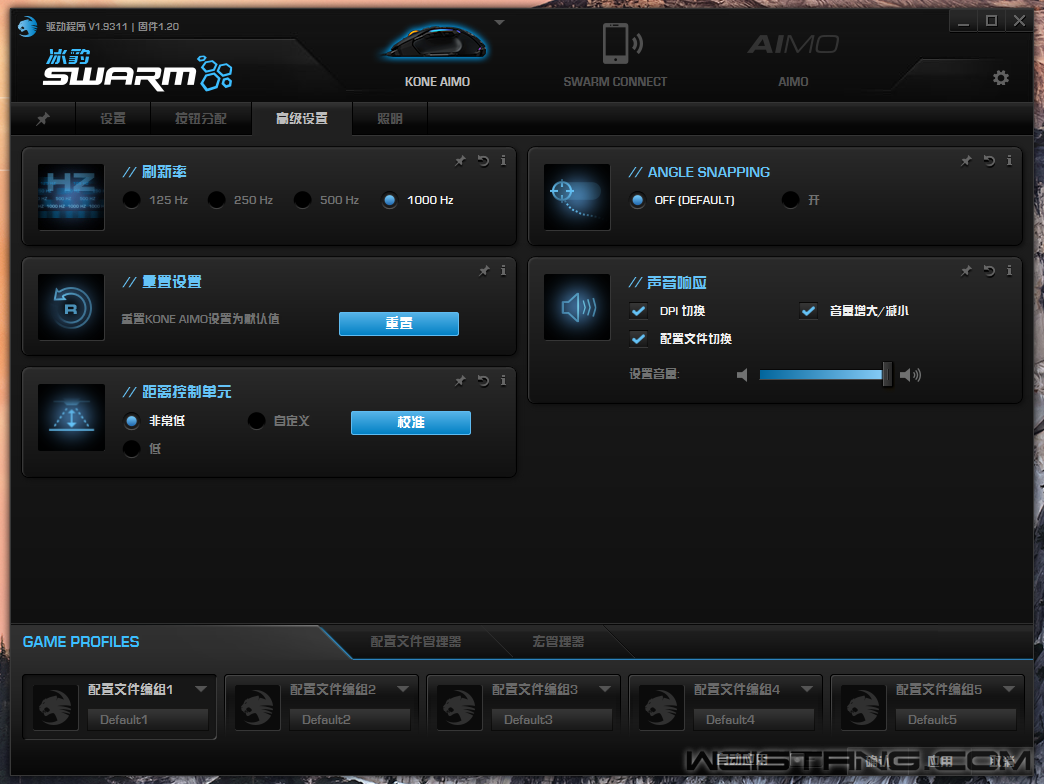This screenshot has width=1044, height=784.
Task: Pin the 刷新率 polling rate panel
Action: click(x=460, y=160)
